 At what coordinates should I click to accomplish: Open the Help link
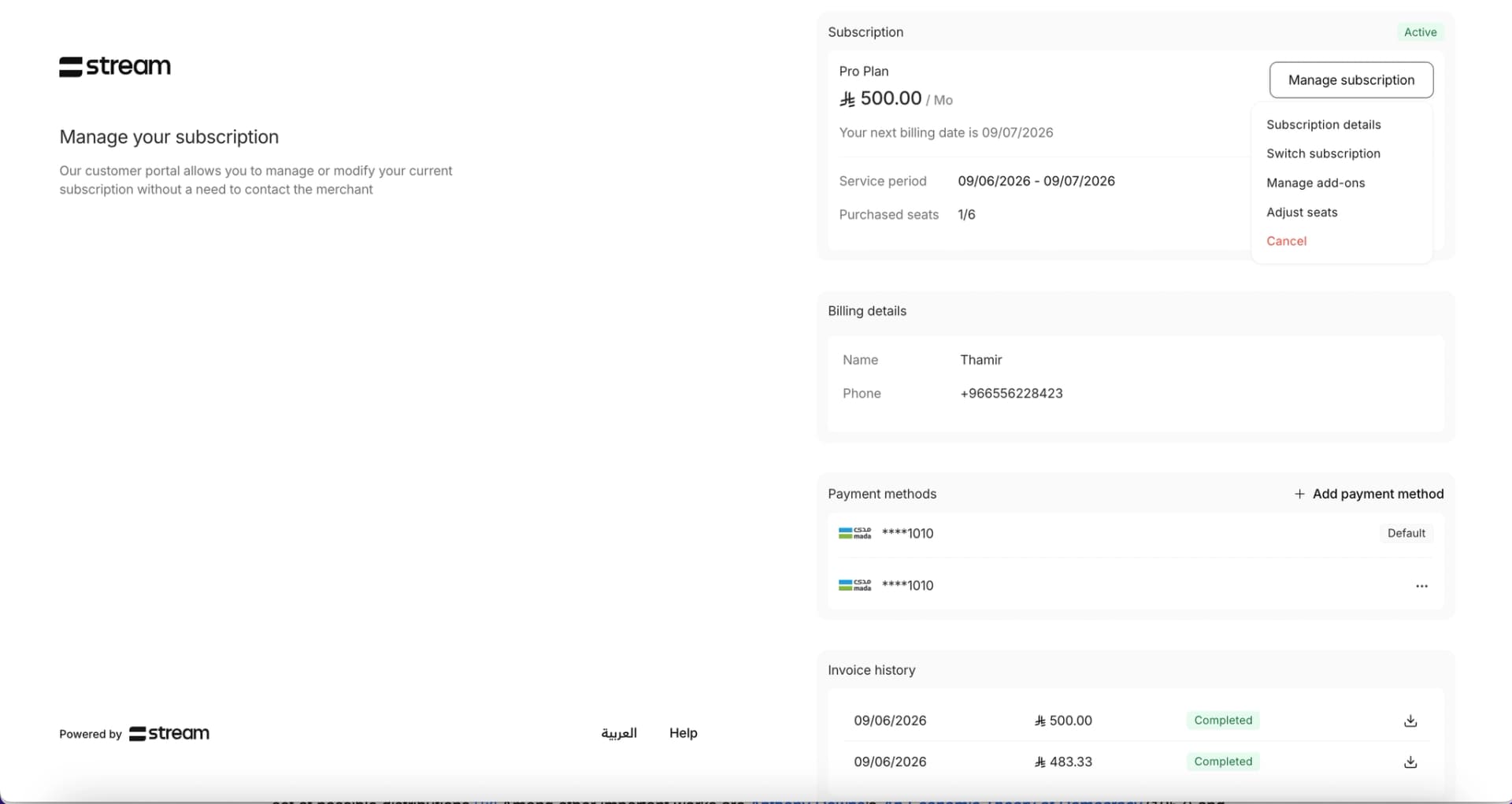pyautogui.click(x=683, y=733)
